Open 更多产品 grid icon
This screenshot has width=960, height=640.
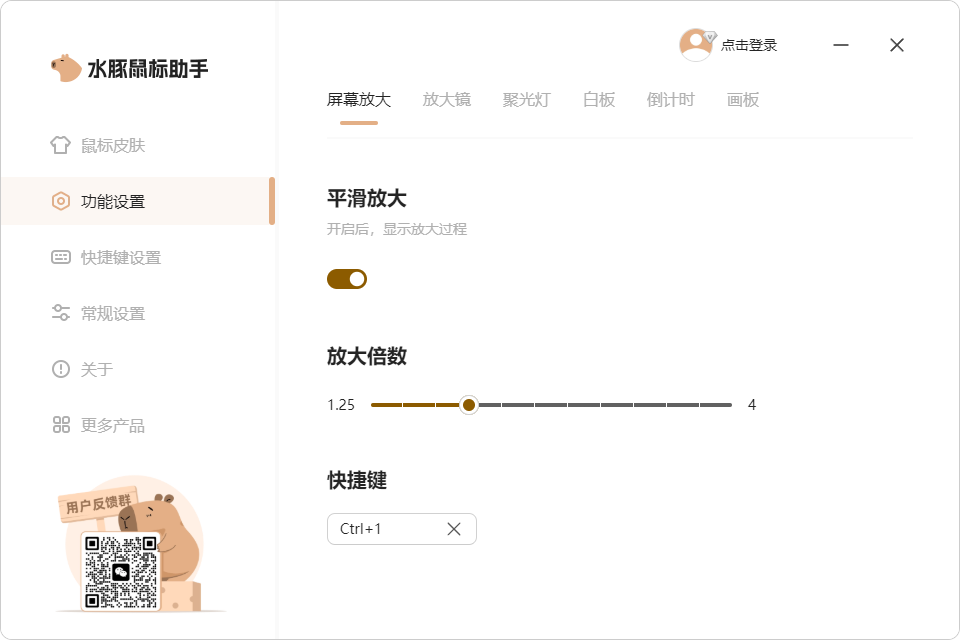click(x=61, y=425)
